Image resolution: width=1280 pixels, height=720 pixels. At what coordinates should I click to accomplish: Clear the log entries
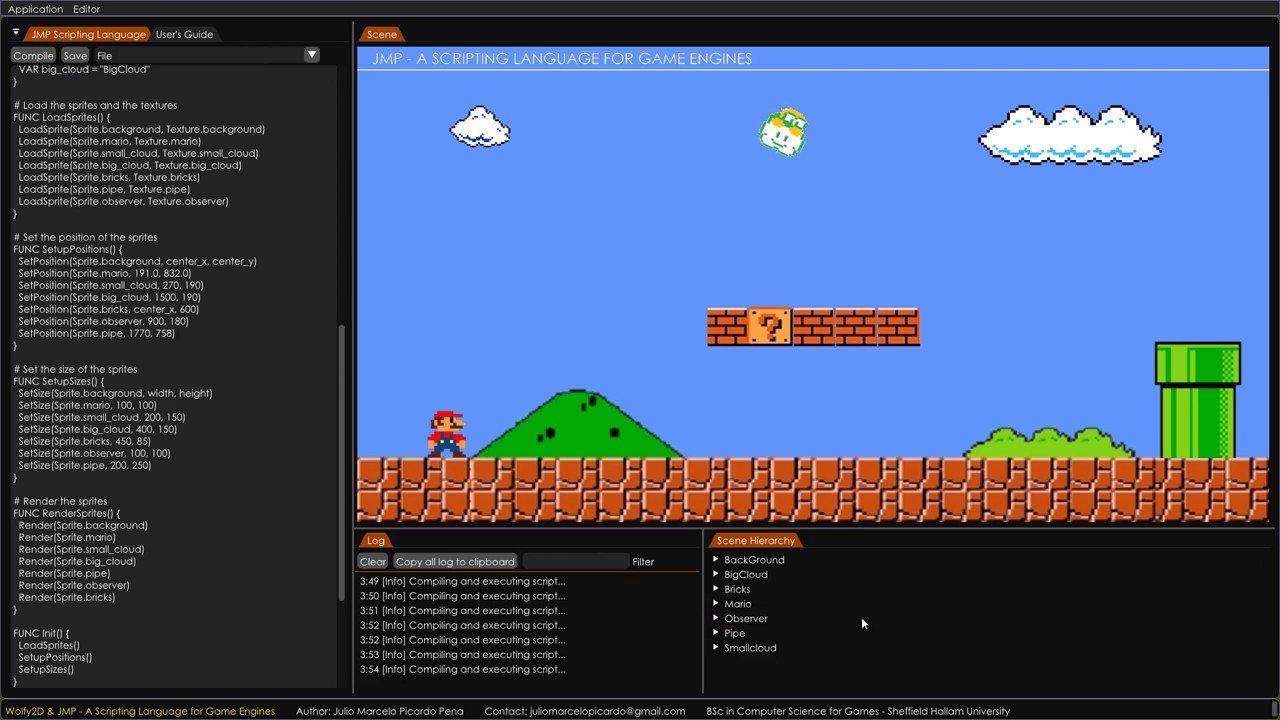pos(372,562)
